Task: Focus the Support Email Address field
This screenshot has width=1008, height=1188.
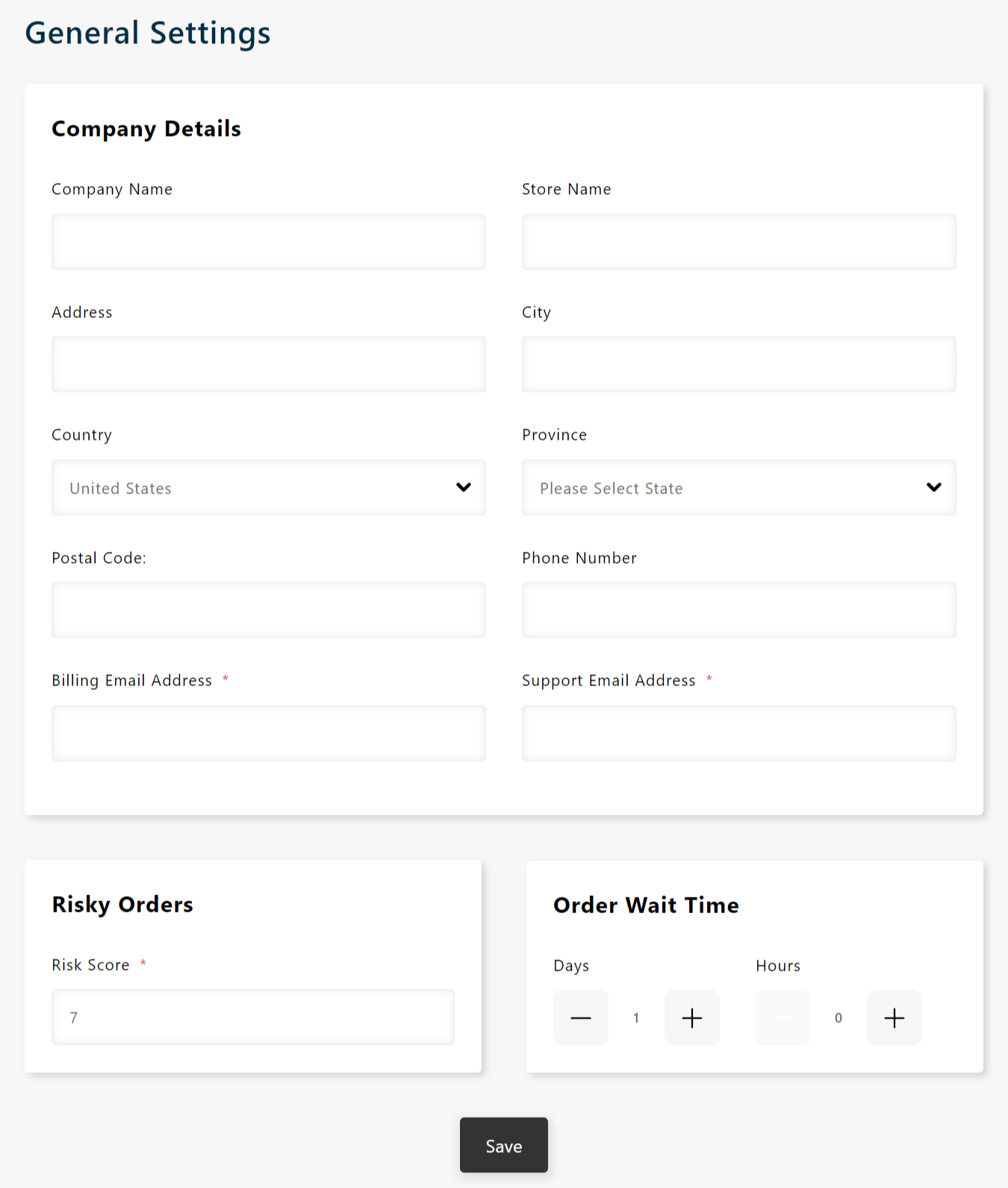Action: click(x=739, y=733)
